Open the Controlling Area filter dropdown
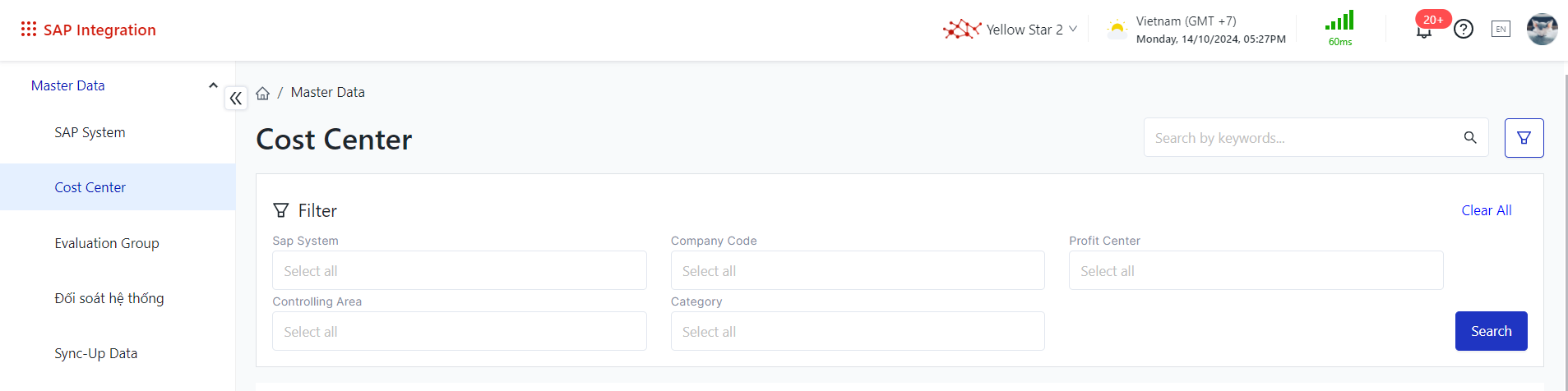 [459, 332]
